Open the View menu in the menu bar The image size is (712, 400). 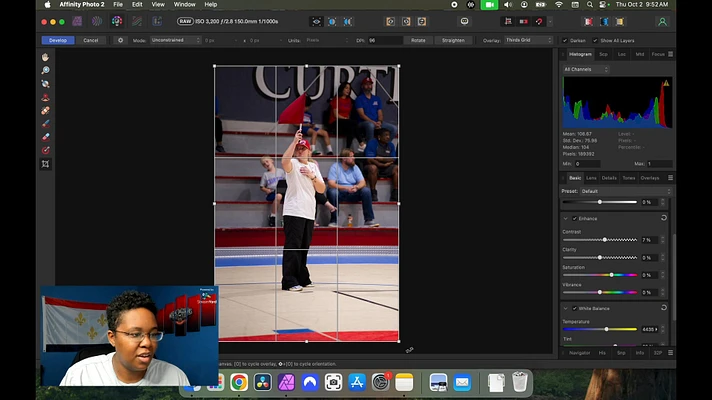[157, 5]
